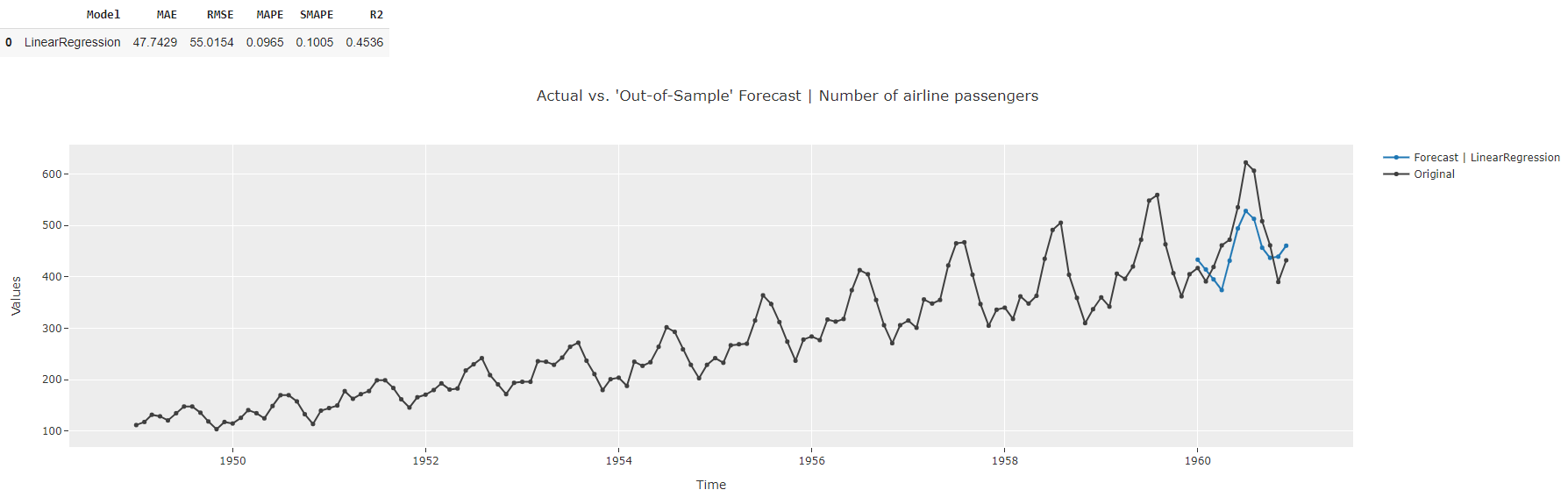Hide the Original series via legend
Screen dimensions: 1568x497
(1434, 174)
